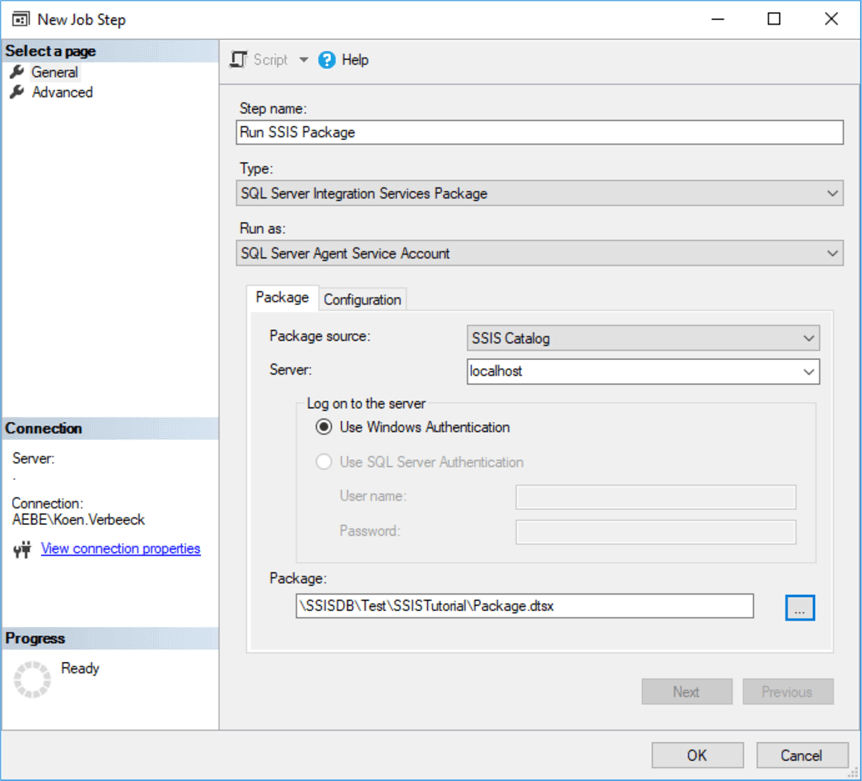Click the Script toolbar label
862x781 pixels.
pyautogui.click(x=270, y=59)
